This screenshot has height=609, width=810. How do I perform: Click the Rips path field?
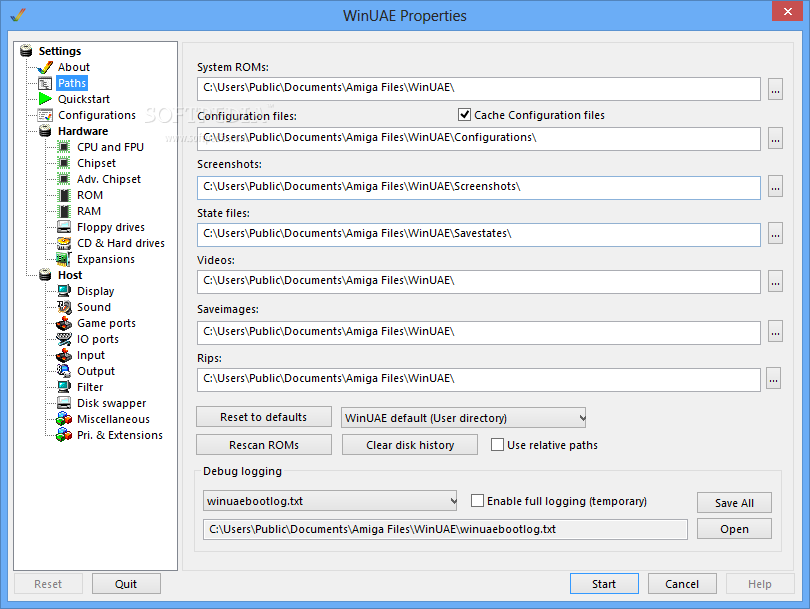point(478,380)
